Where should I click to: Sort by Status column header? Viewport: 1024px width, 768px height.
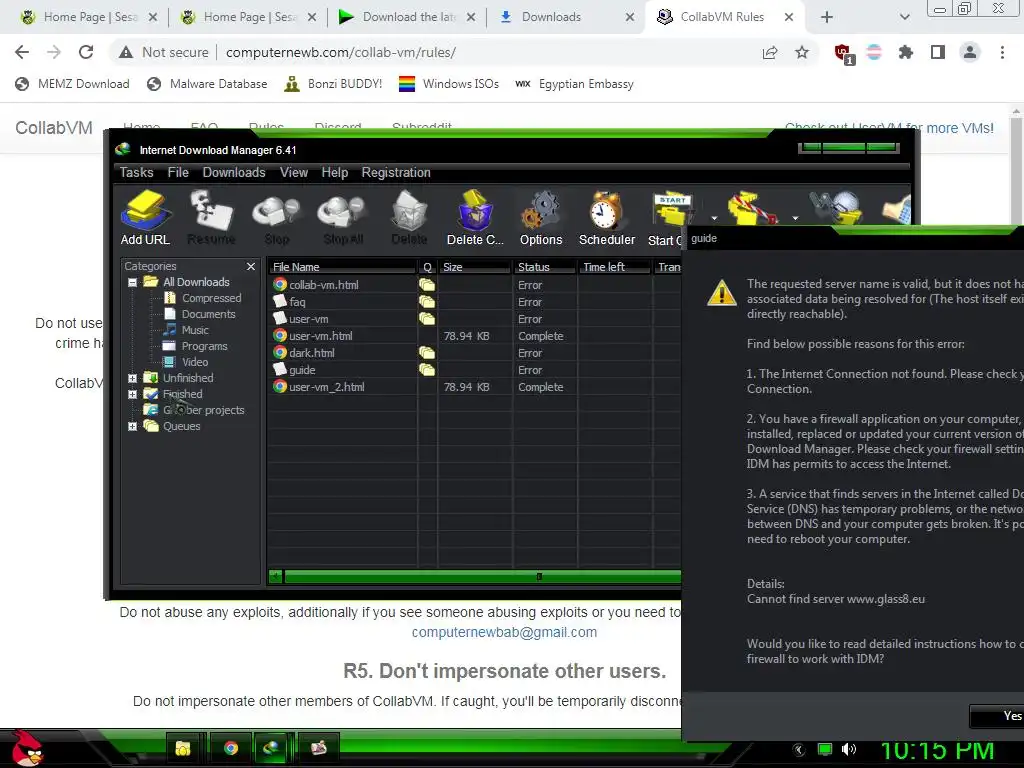tap(545, 266)
